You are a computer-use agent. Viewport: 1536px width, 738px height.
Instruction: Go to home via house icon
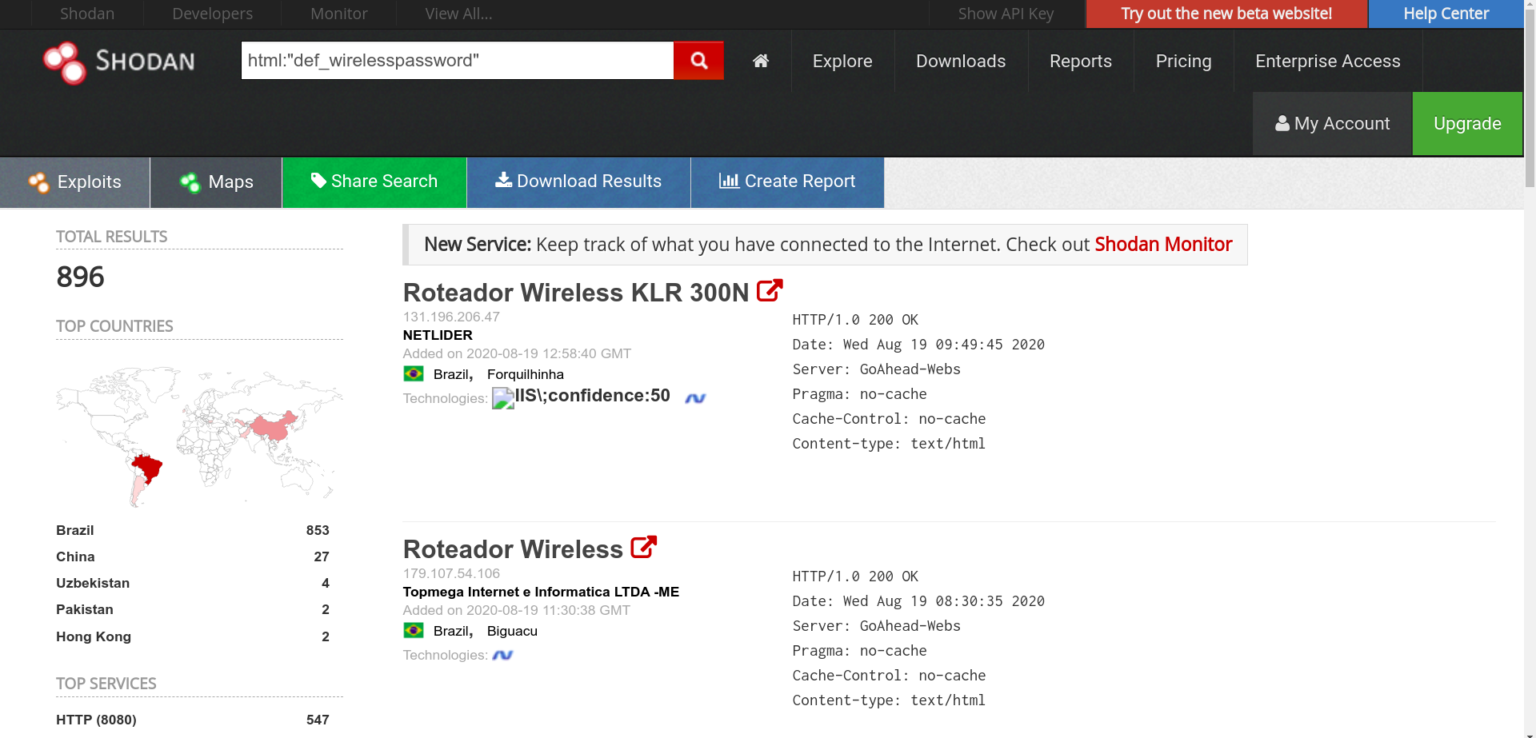761,61
